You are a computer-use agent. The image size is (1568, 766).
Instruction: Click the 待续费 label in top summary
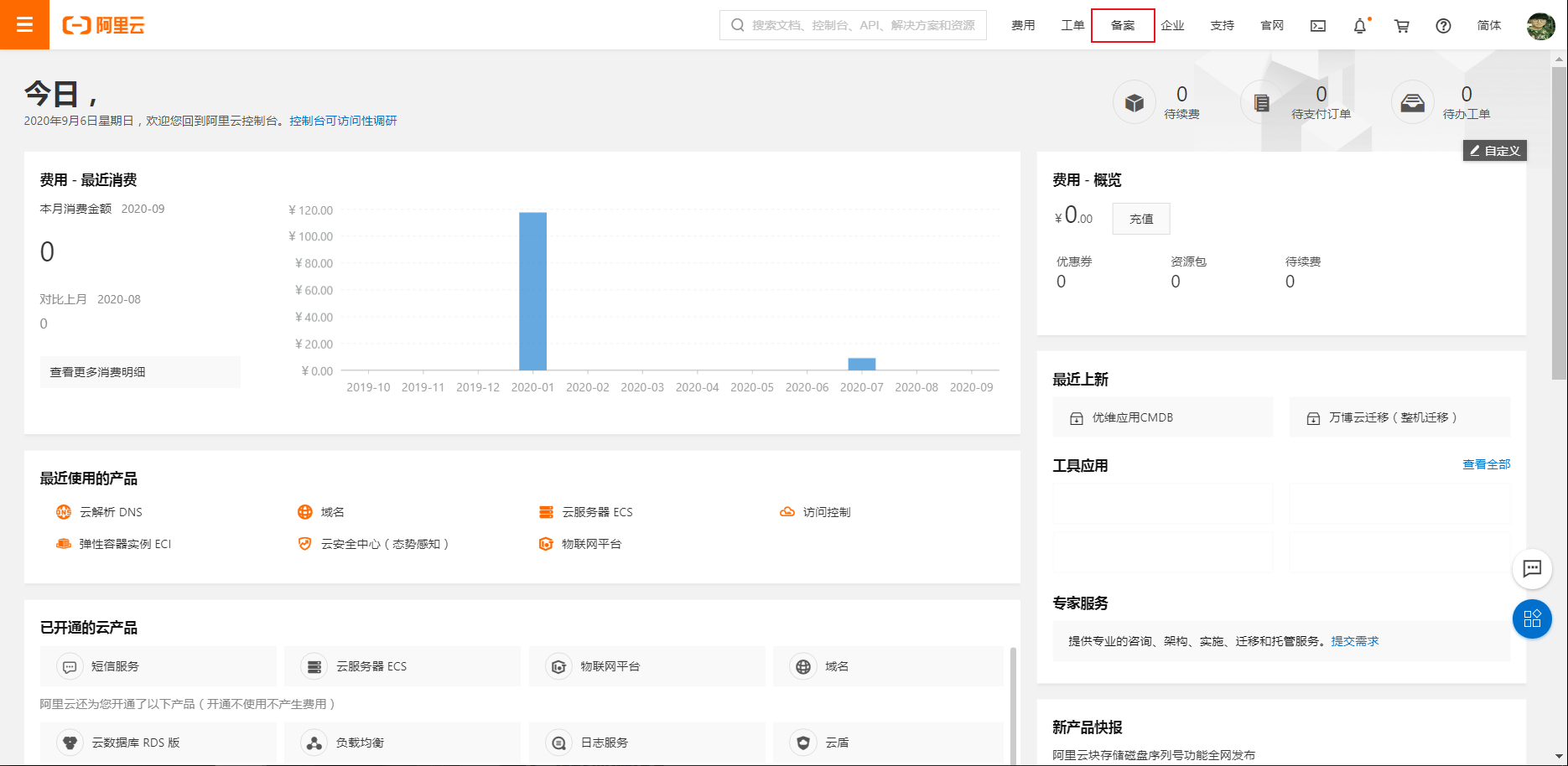[1181, 114]
